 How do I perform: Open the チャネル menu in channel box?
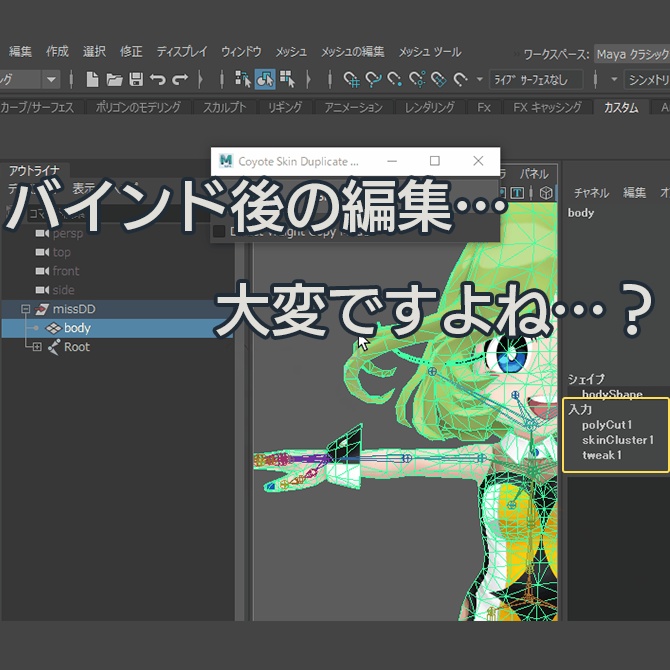591,193
